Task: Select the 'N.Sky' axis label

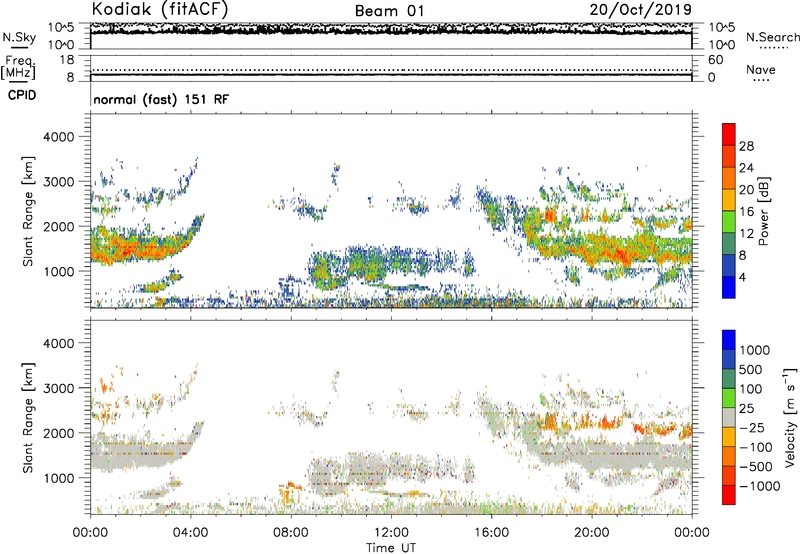Action: pos(19,37)
